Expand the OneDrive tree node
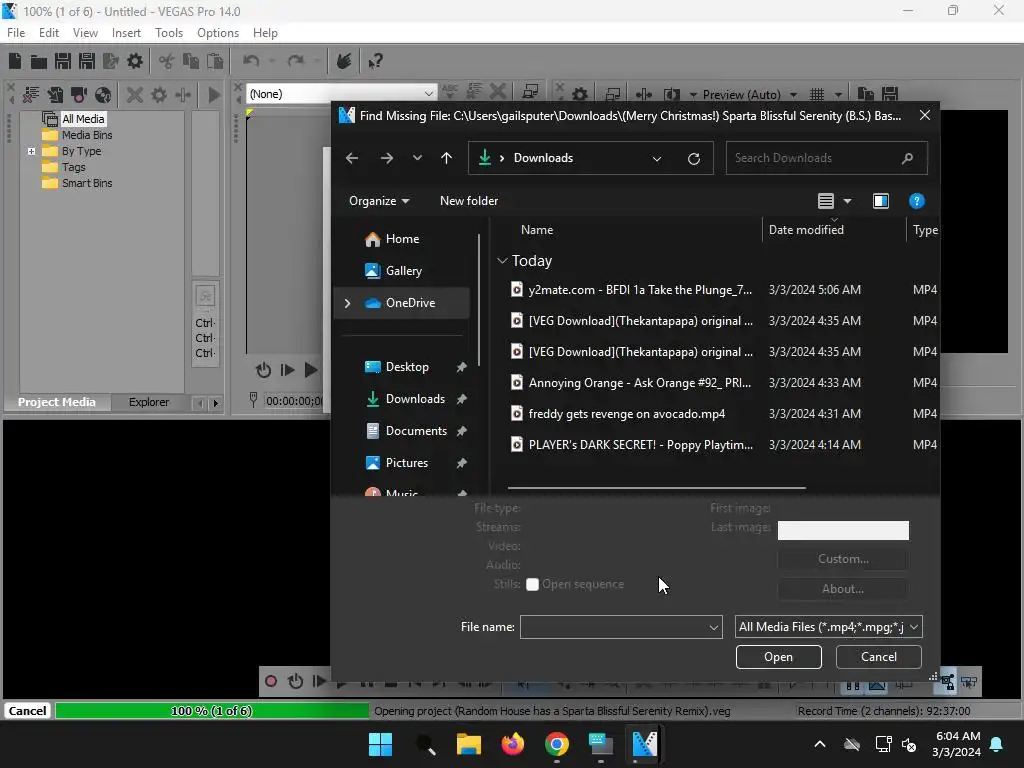 347,303
